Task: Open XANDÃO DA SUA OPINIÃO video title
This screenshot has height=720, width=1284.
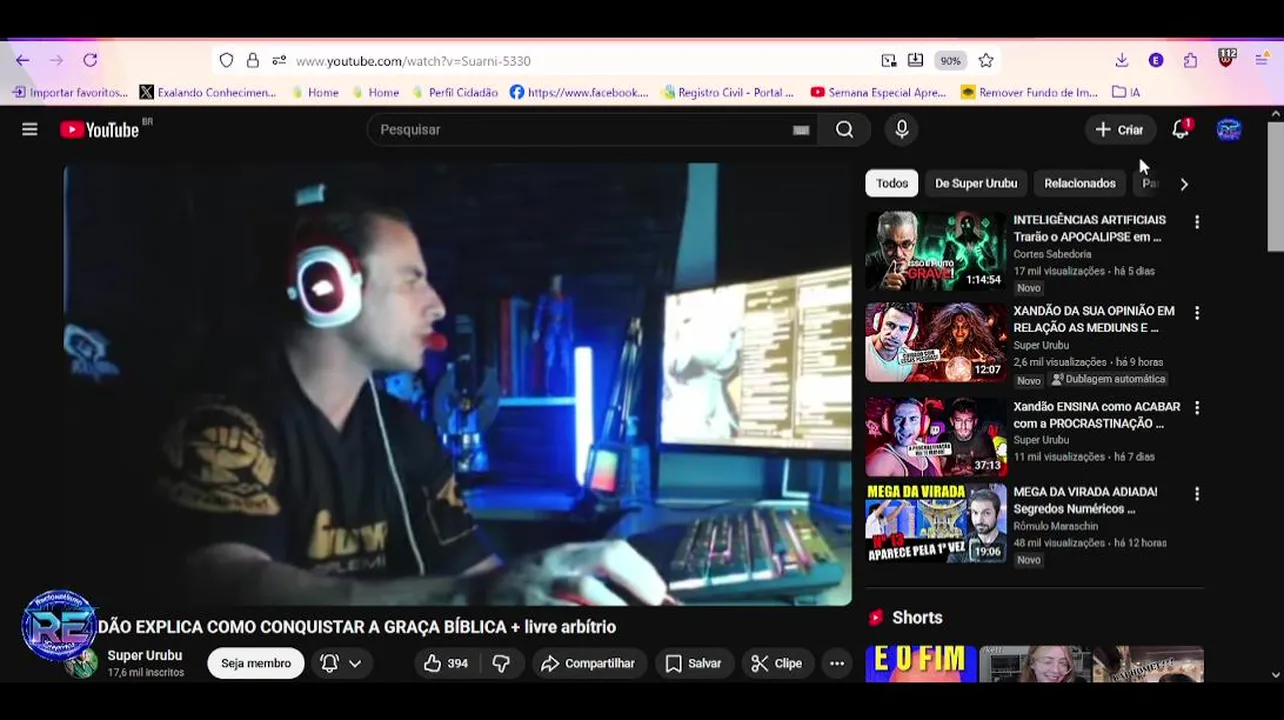Action: coord(1094,319)
